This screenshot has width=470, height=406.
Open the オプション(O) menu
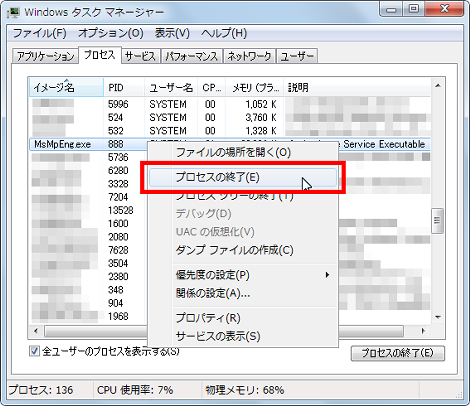(111, 33)
